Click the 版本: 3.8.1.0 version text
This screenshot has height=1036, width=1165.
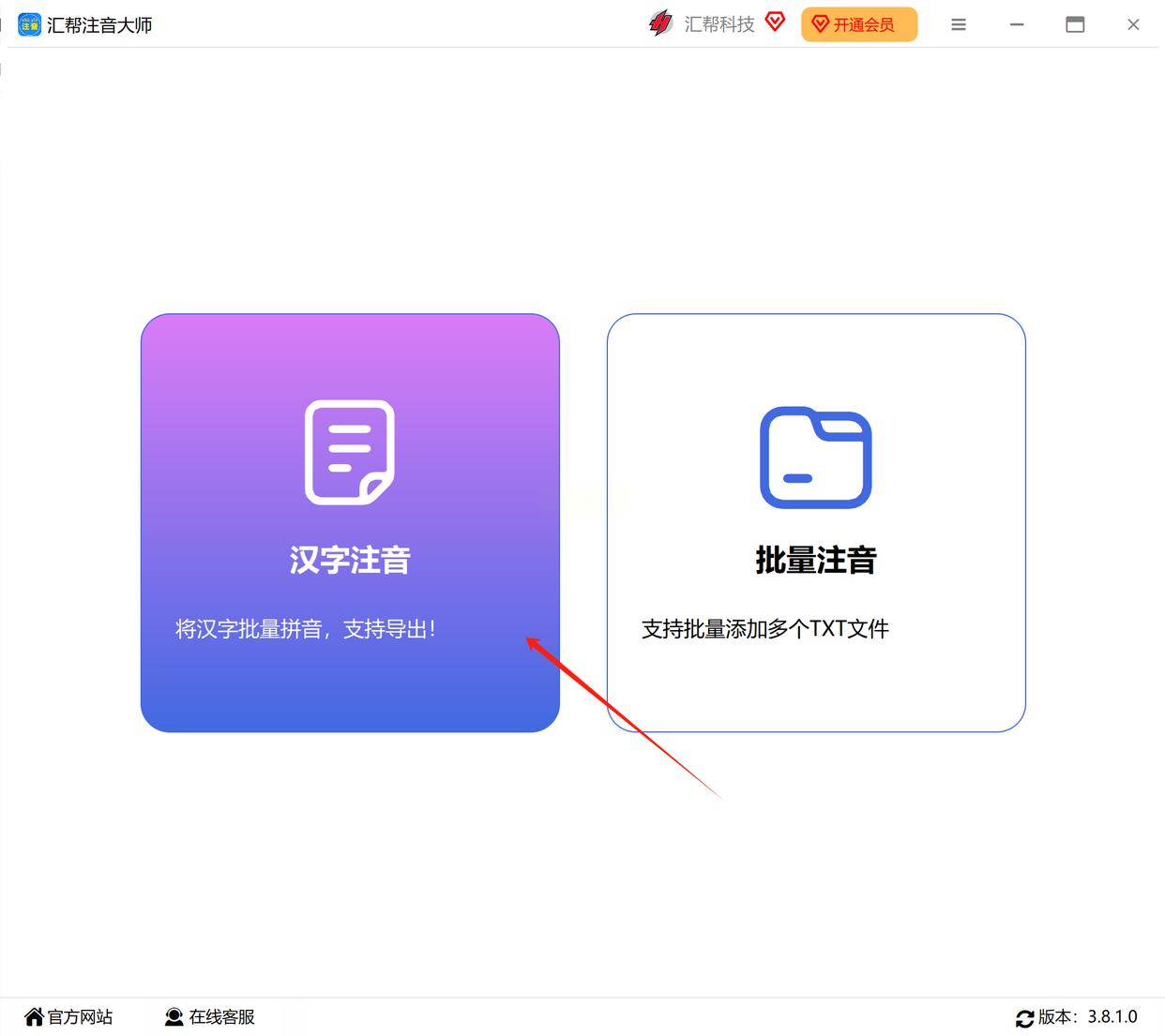1088,1017
